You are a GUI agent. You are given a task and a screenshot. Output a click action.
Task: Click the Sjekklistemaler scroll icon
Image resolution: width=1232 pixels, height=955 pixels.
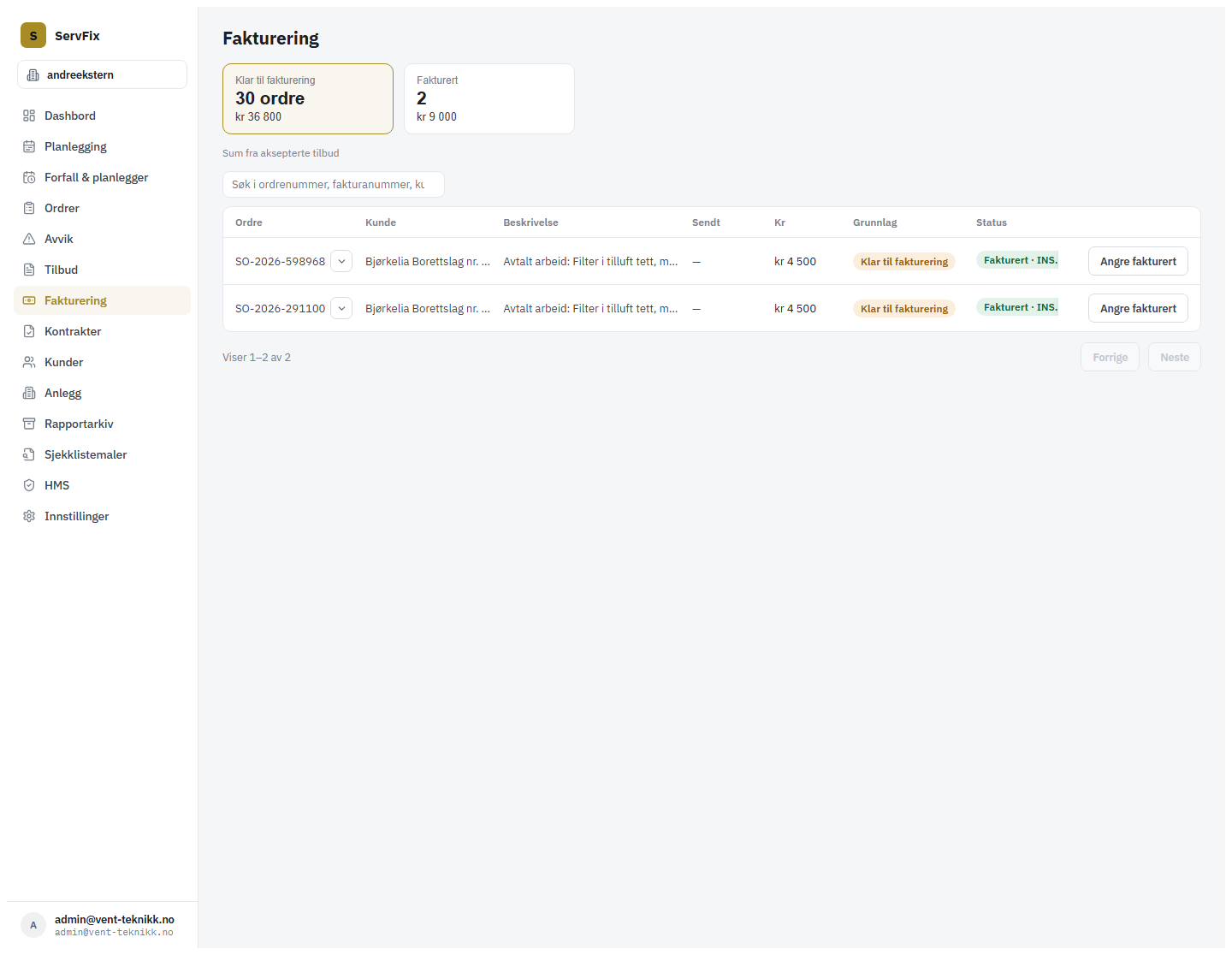(x=29, y=454)
